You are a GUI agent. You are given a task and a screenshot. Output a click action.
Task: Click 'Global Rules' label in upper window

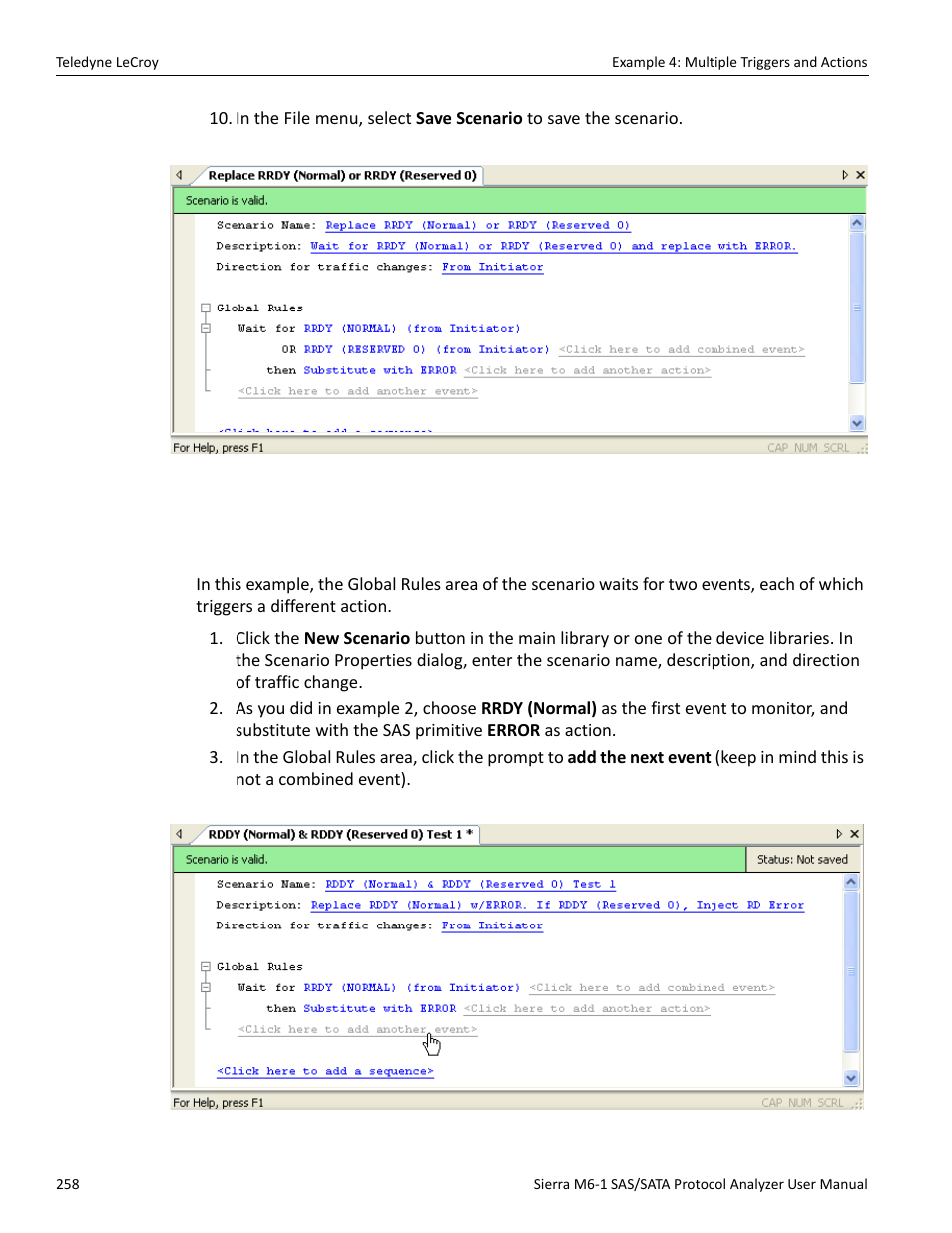pos(259,308)
